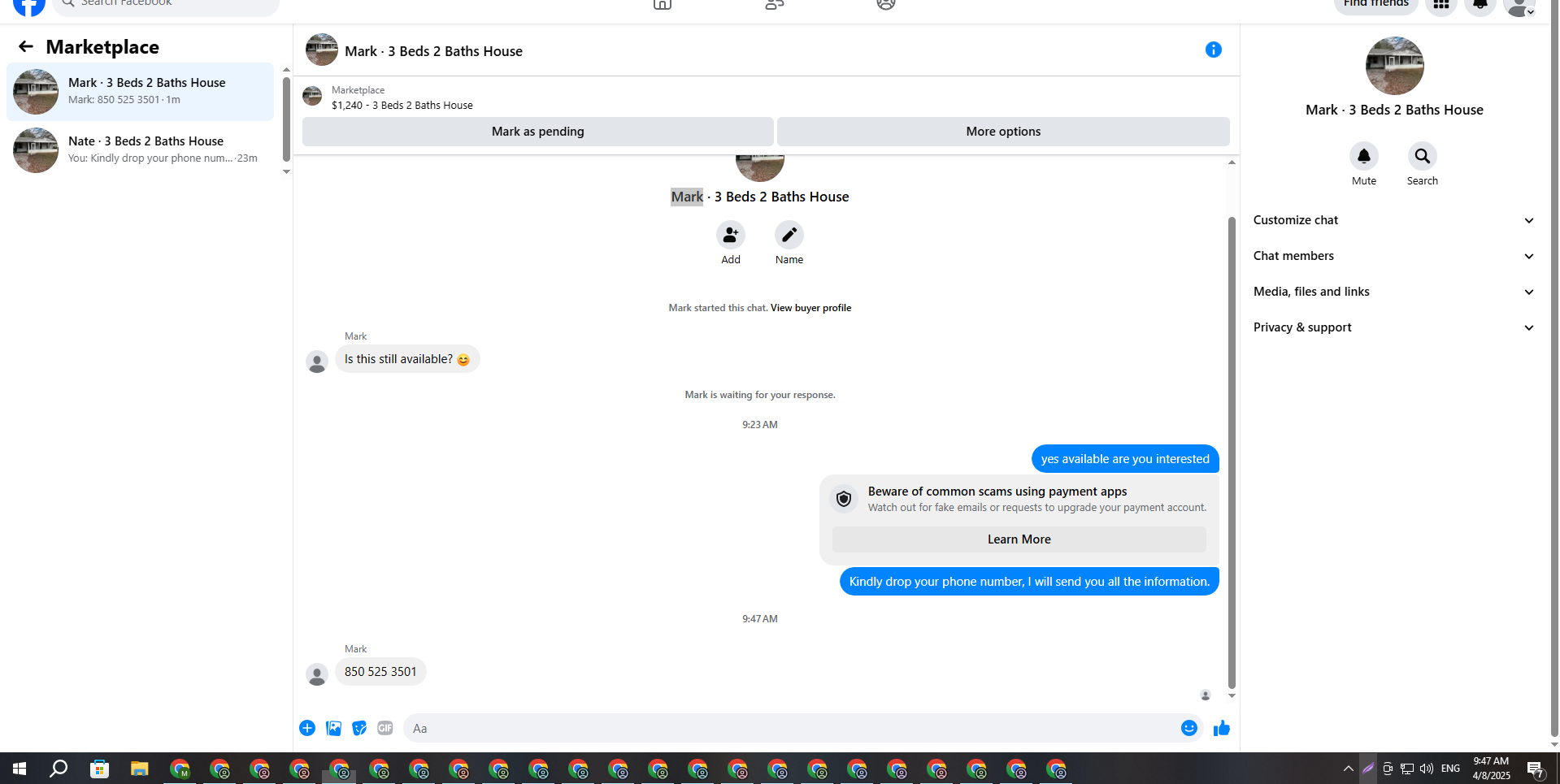Add people to the chat

(730, 235)
